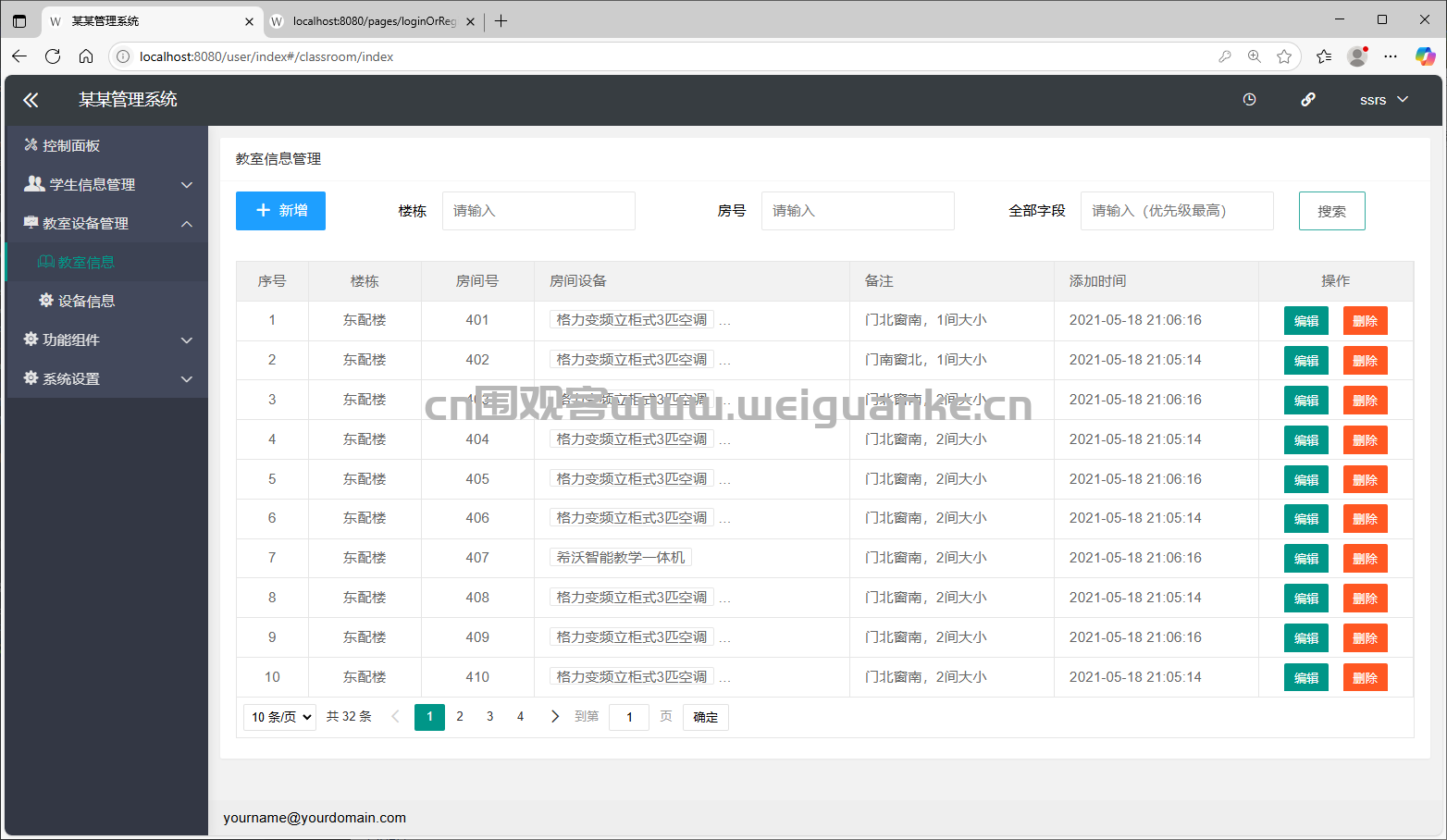Focus the jump-to-page number input
The image size is (1447, 840).
pos(629,717)
